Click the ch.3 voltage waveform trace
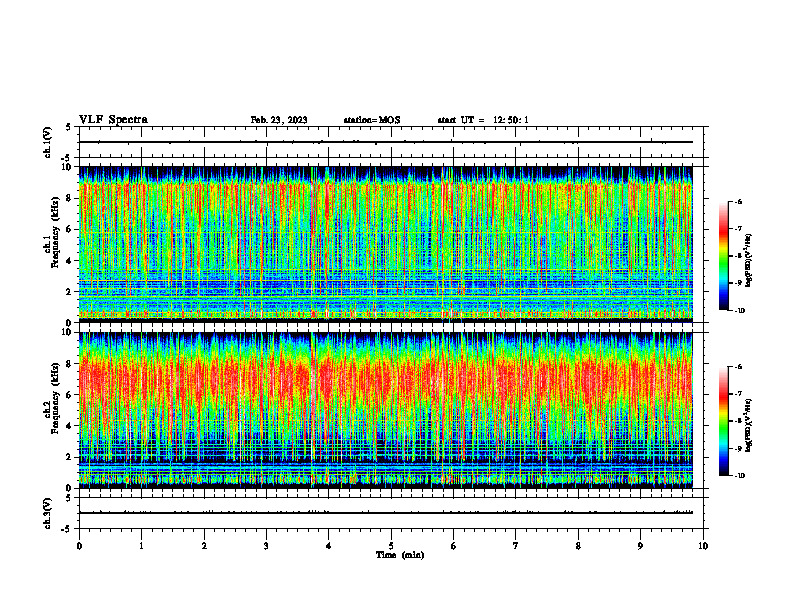The width and height of the screenshot is (792, 612). click(x=386, y=513)
